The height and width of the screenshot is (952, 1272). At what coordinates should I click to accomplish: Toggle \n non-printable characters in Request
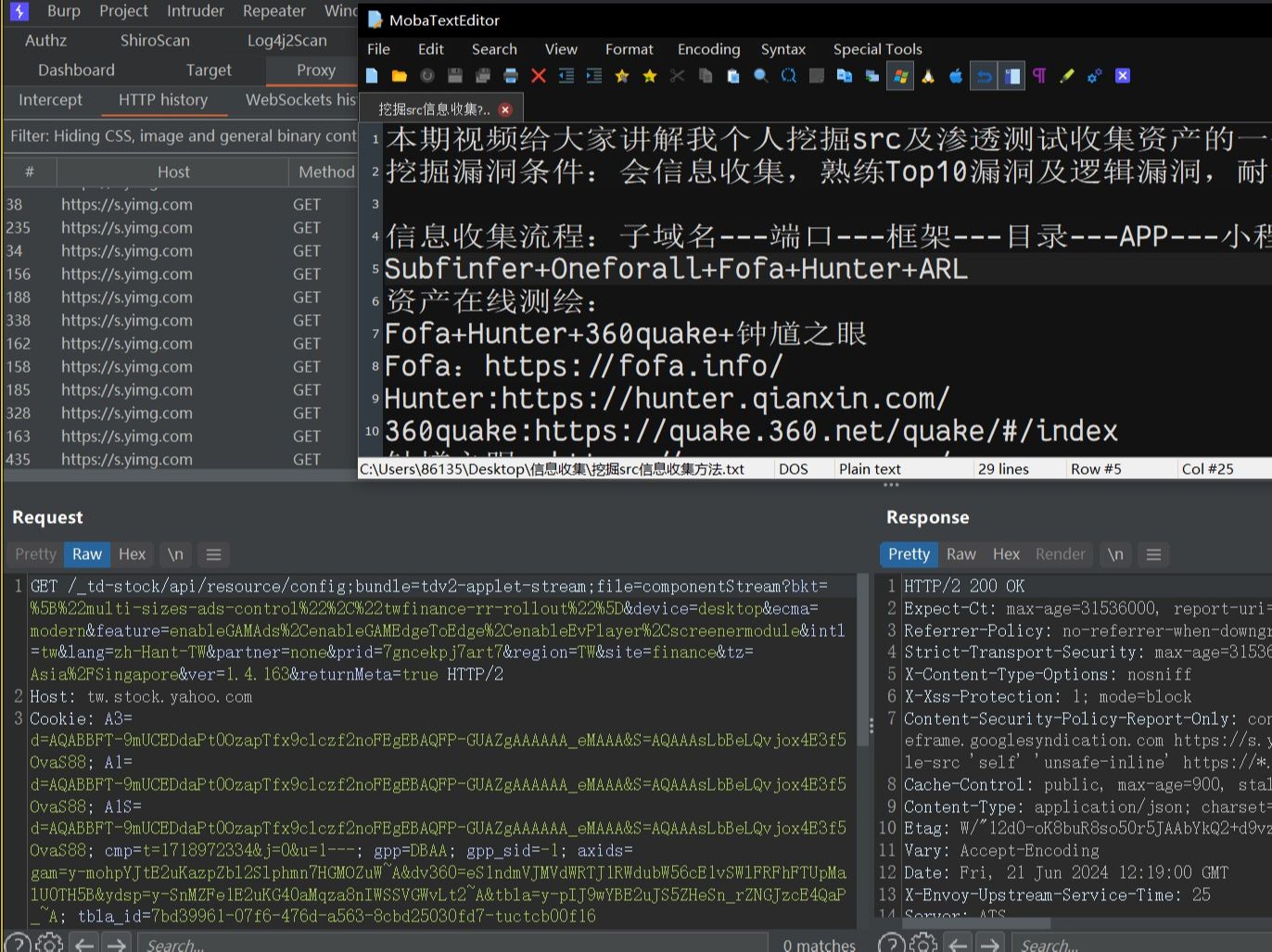pos(175,554)
